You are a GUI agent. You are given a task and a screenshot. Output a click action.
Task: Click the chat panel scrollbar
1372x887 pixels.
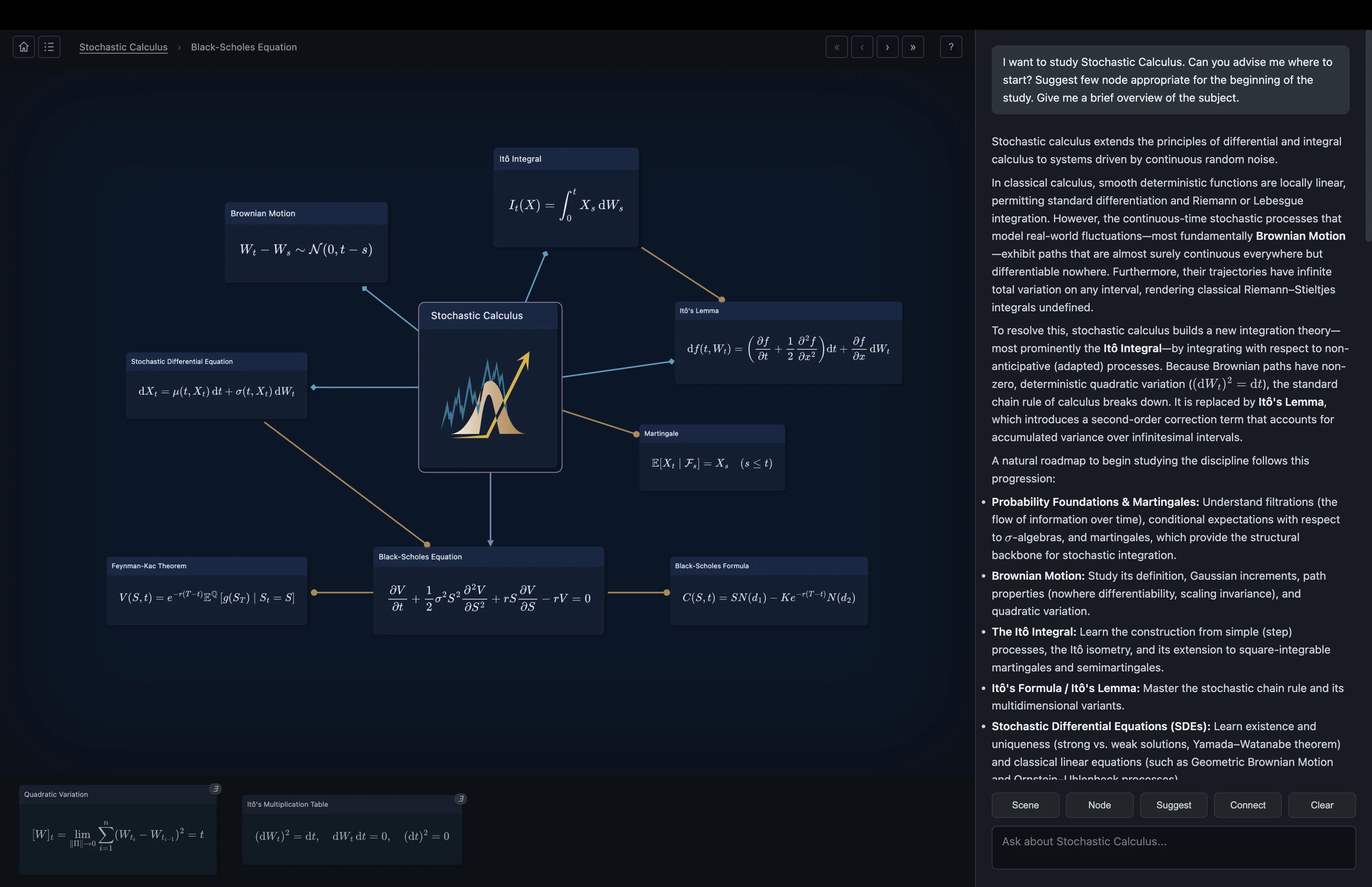[1368, 136]
